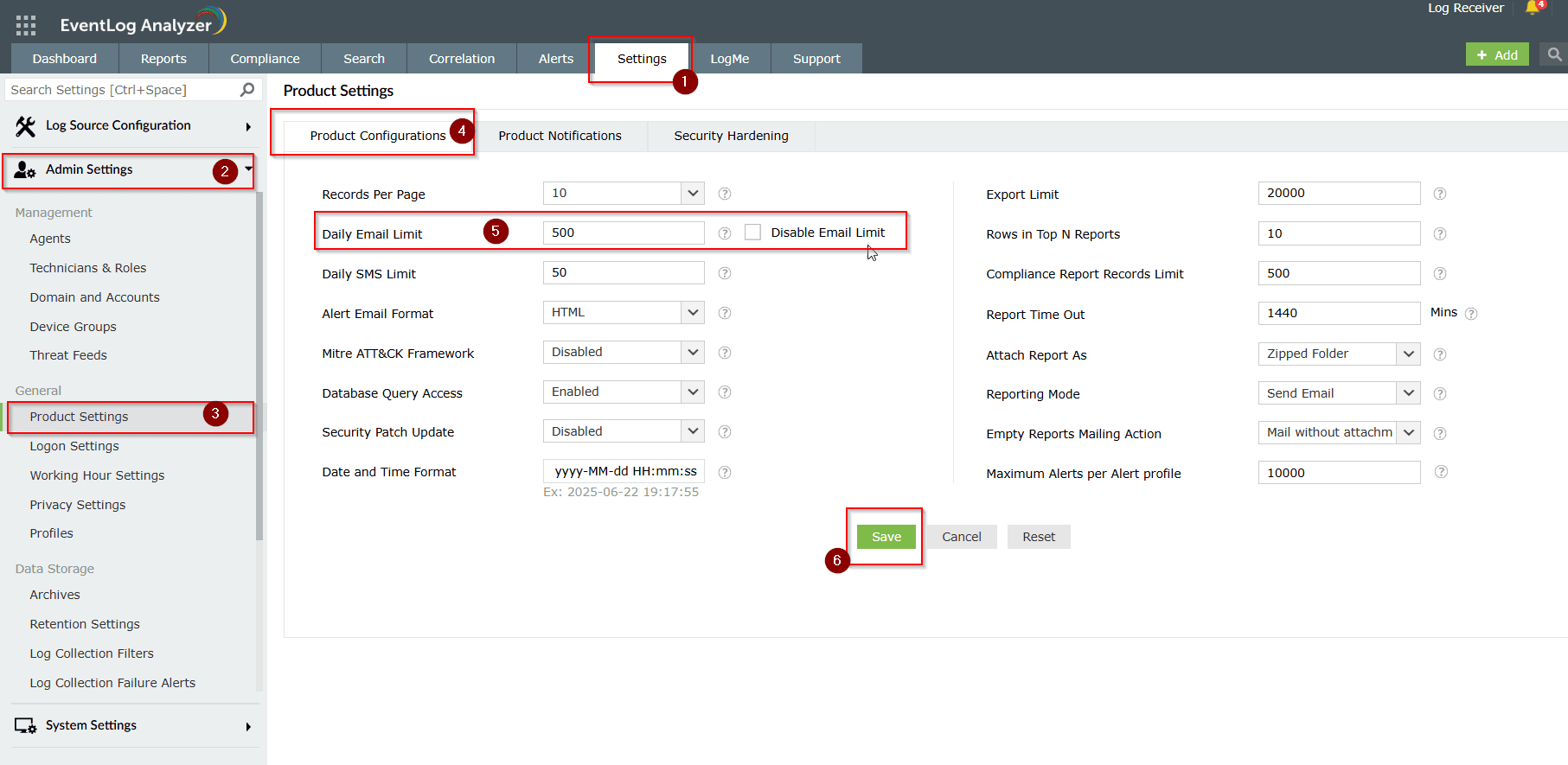Click the search settings magnifier icon

click(247, 89)
